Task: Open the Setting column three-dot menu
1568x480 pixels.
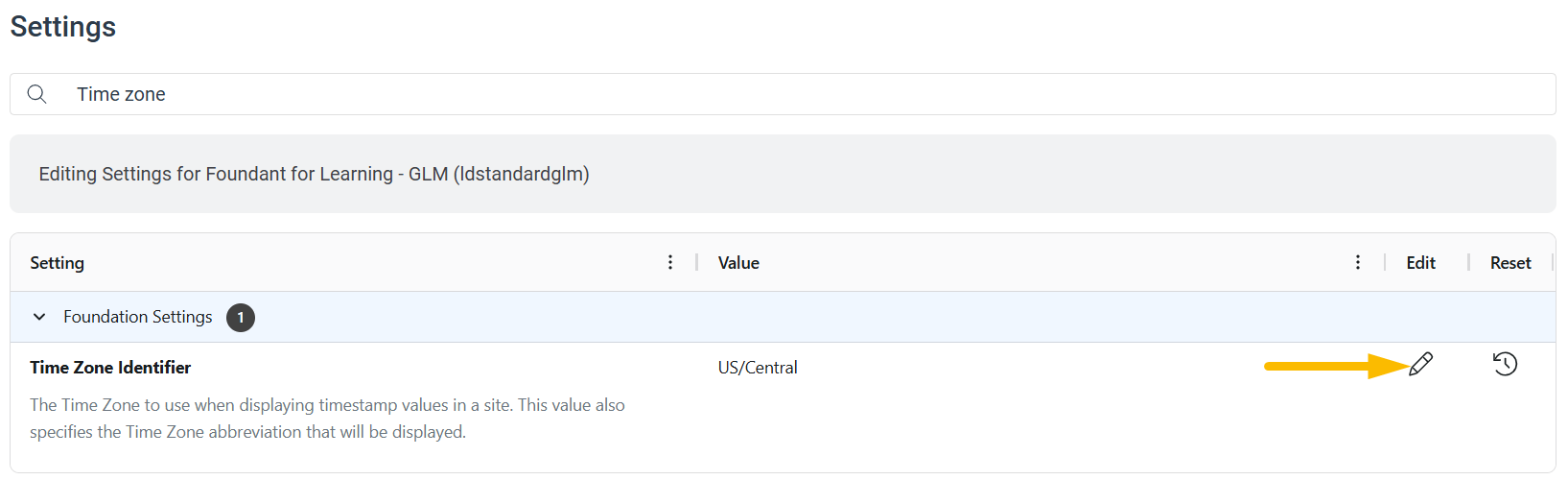Action: point(669,262)
